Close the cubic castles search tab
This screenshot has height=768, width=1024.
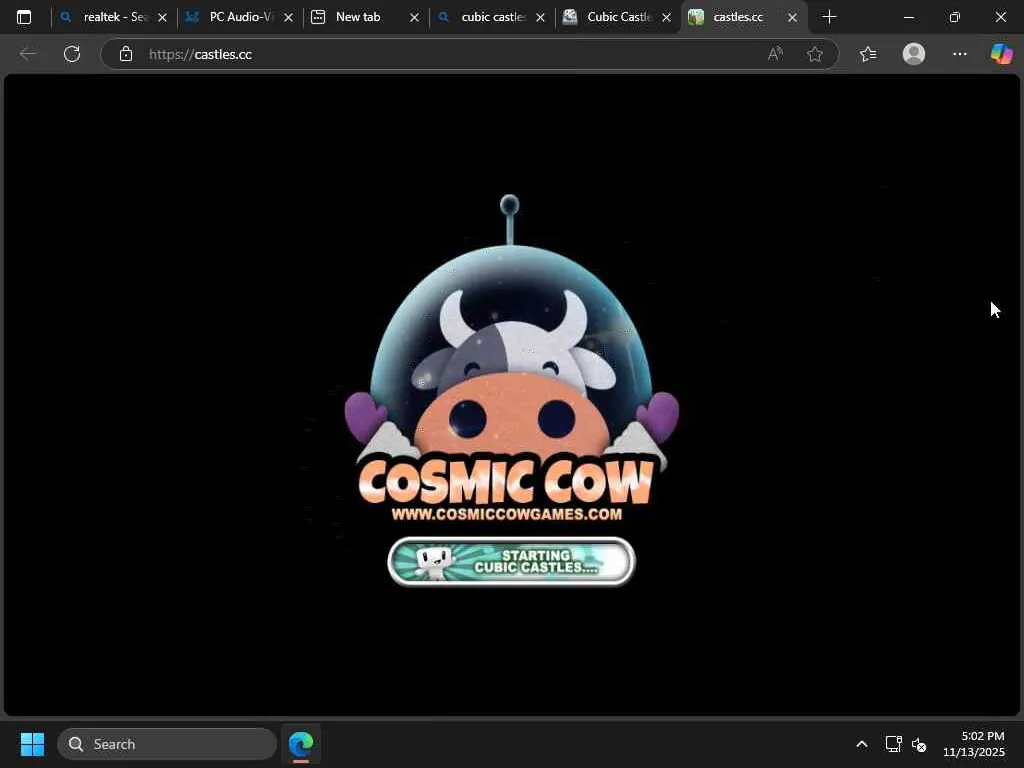point(541,18)
